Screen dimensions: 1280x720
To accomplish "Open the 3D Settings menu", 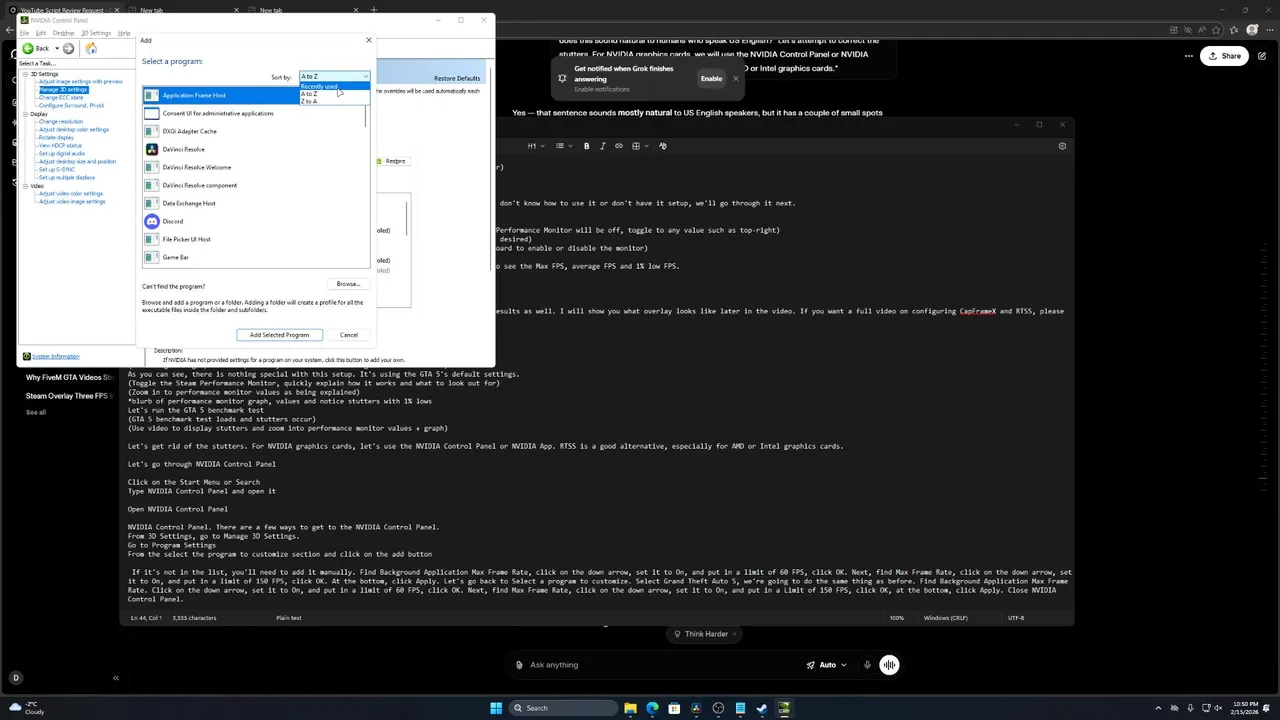I will coord(96,33).
